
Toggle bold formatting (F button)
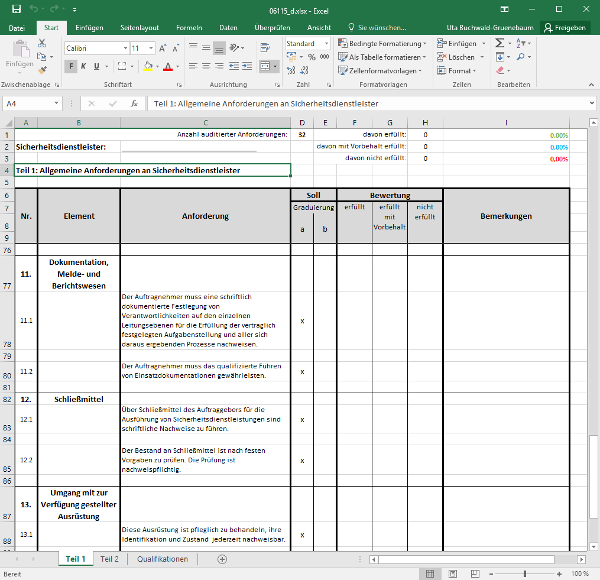coord(69,67)
